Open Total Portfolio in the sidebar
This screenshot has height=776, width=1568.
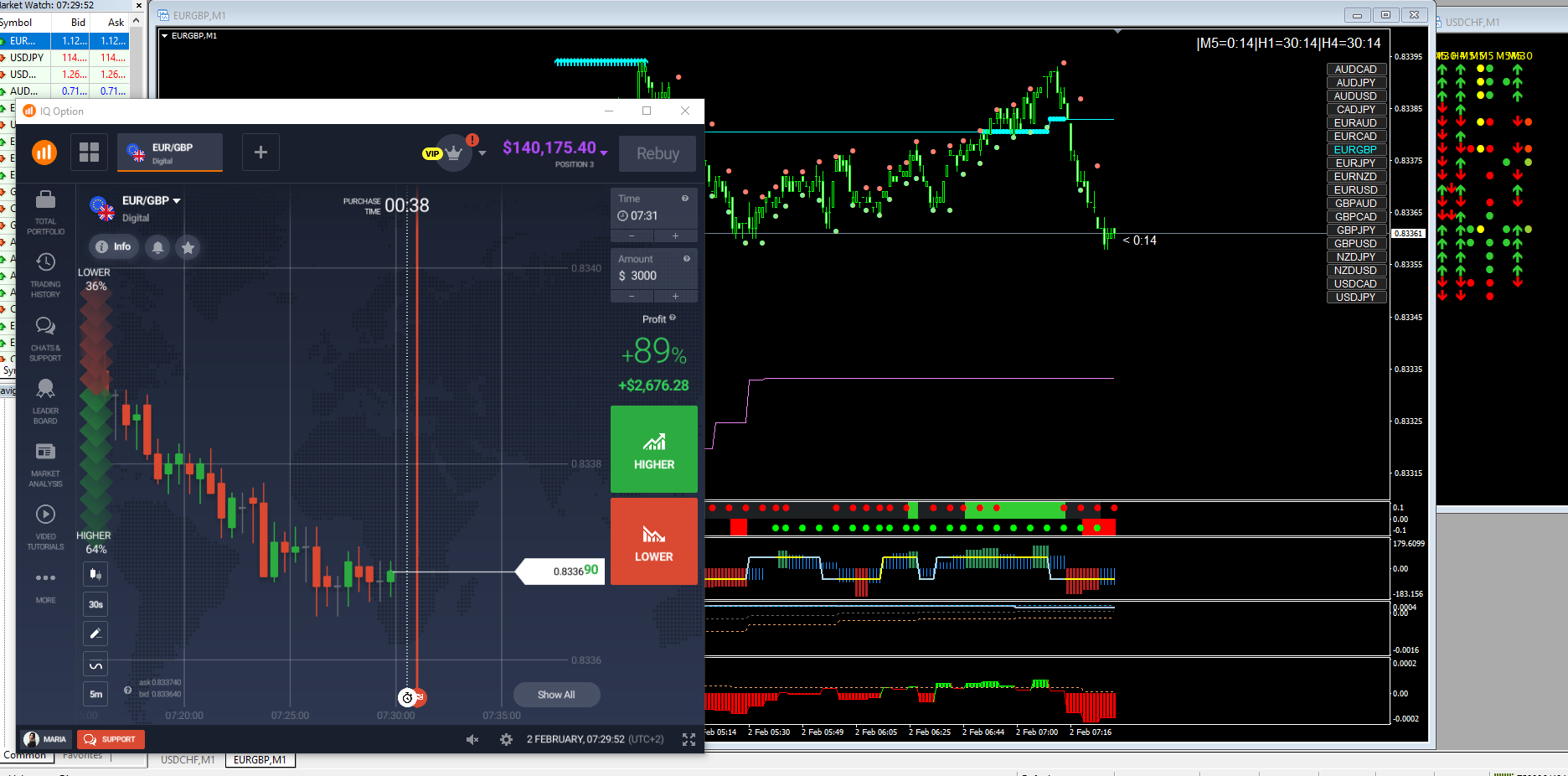46,212
